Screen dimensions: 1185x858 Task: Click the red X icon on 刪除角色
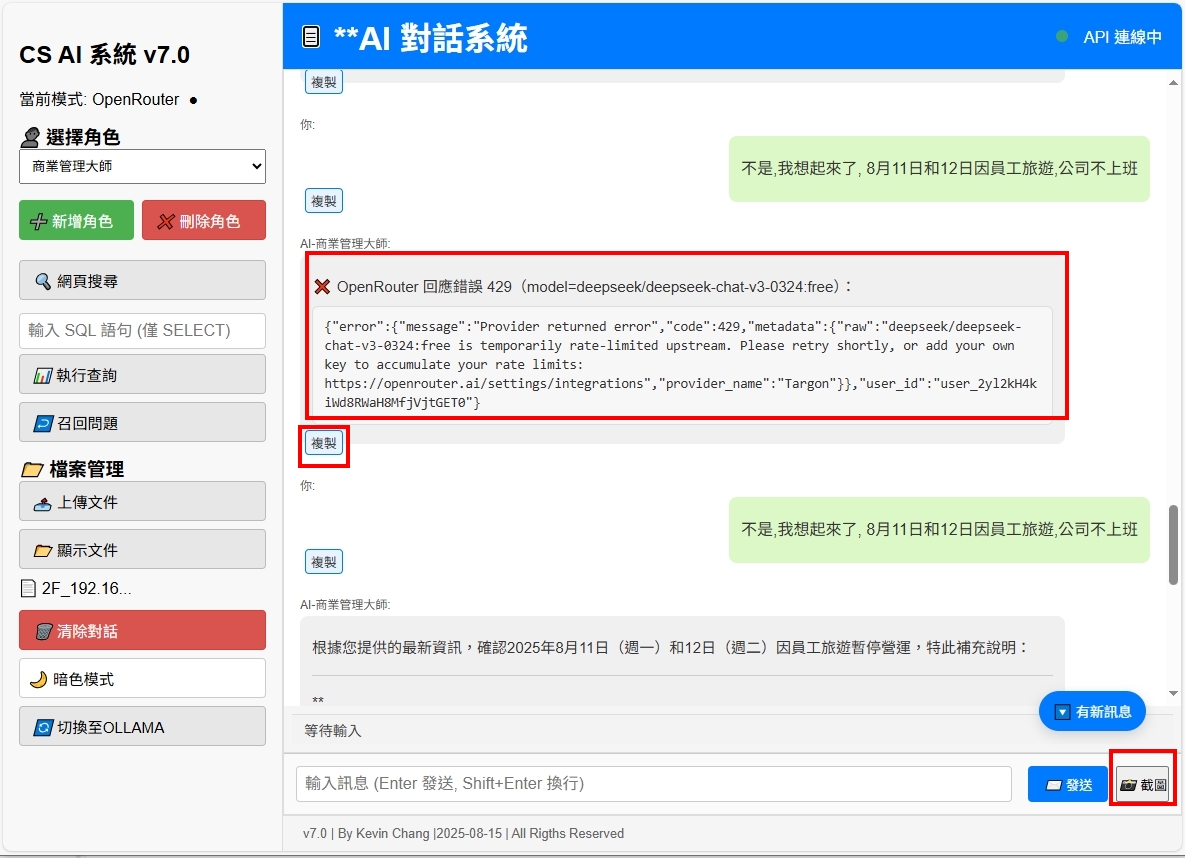[166, 221]
